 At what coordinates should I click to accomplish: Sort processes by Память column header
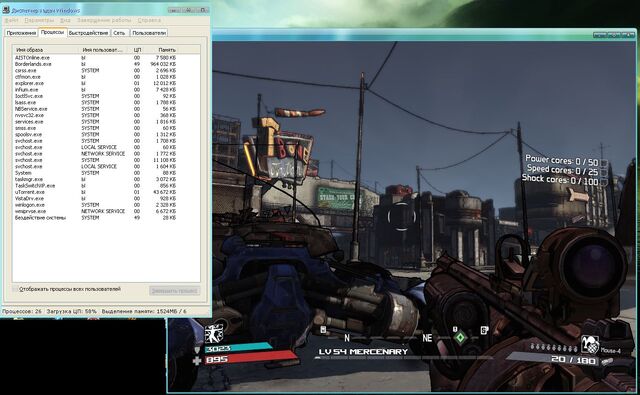tap(167, 50)
